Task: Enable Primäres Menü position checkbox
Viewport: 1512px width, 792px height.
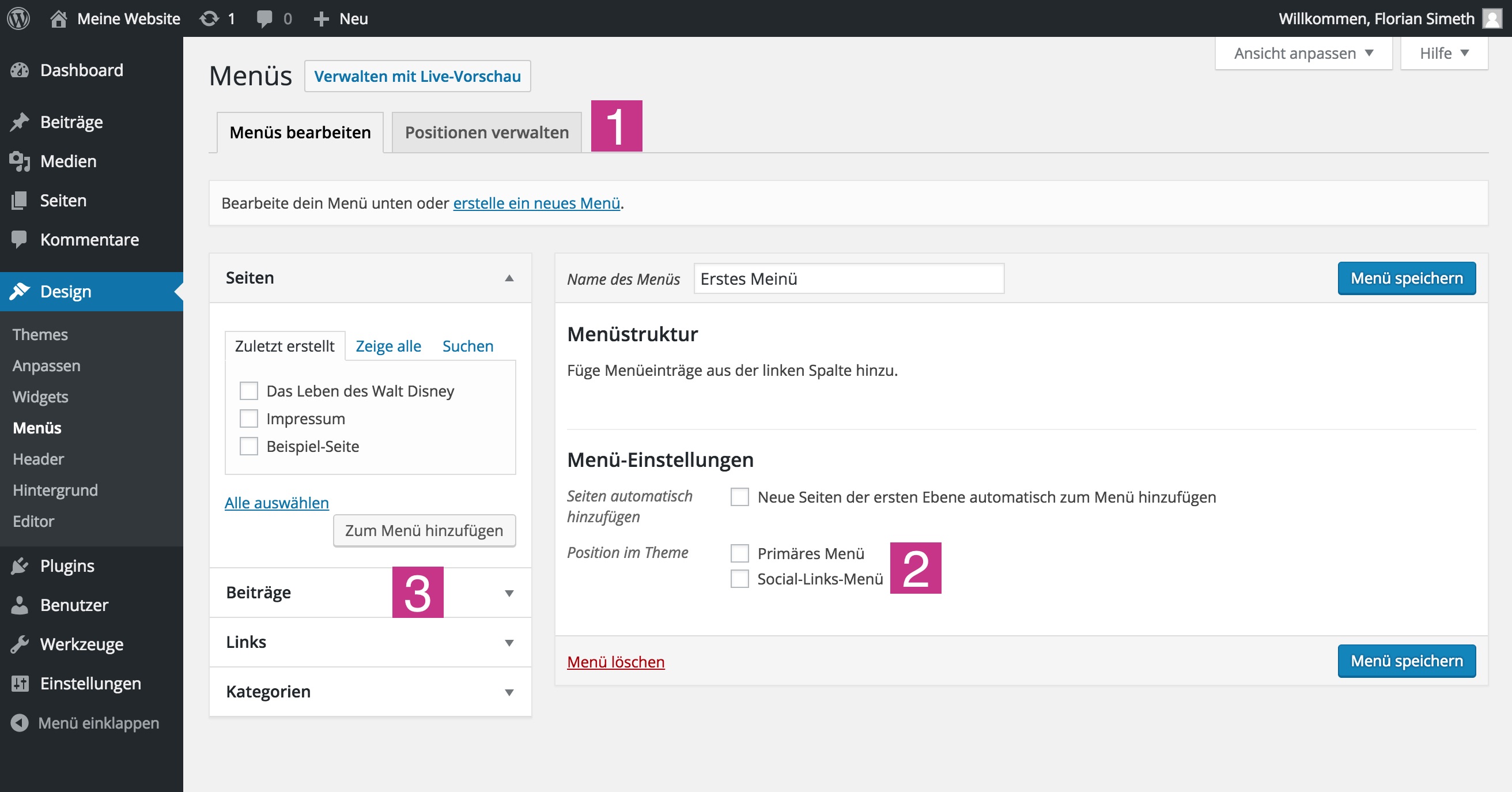Action: pyautogui.click(x=739, y=553)
